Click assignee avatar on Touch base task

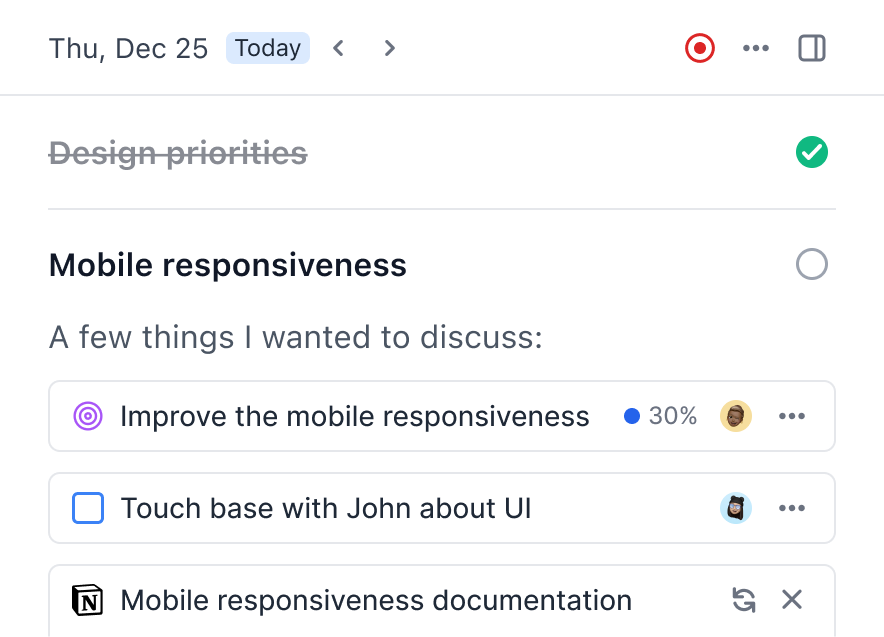[736, 508]
